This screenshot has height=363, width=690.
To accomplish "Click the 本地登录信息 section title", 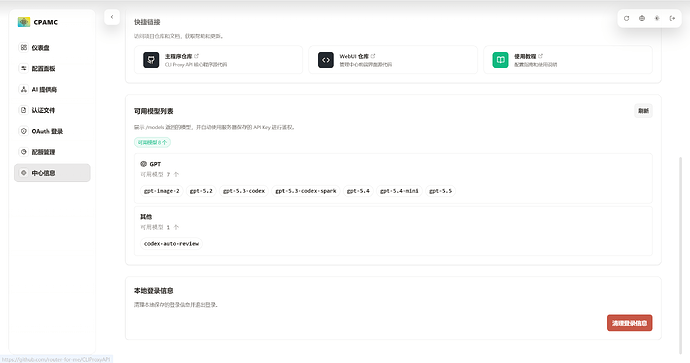I will (154, 291).
